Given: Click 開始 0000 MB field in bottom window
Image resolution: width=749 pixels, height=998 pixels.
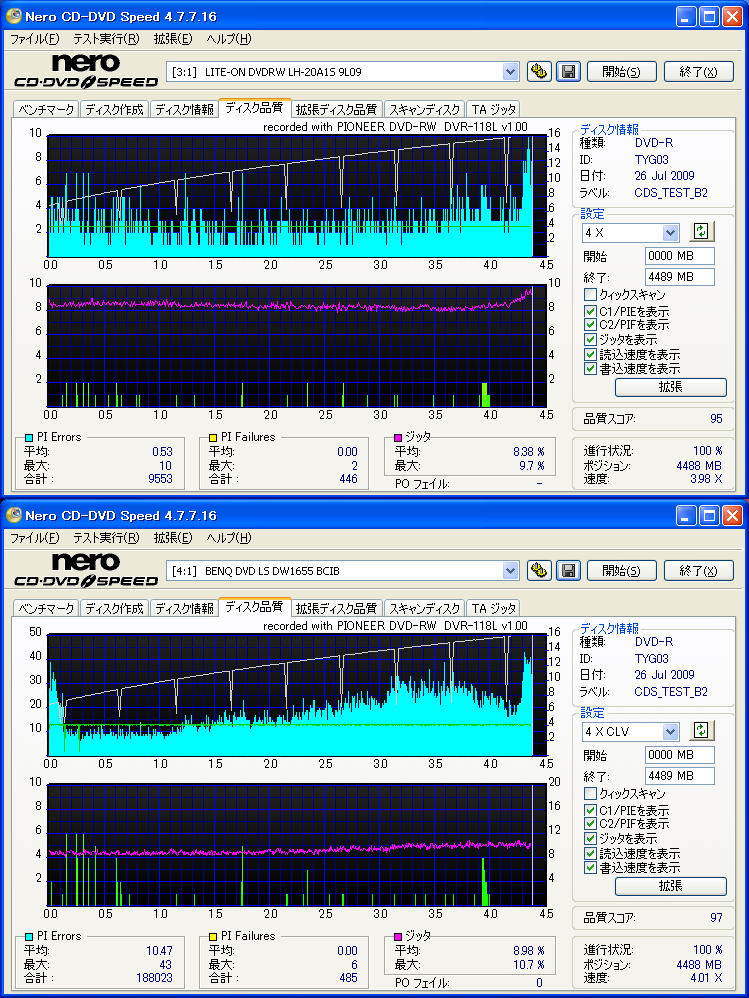Looking at the screenshot, I should click(680, 755).
